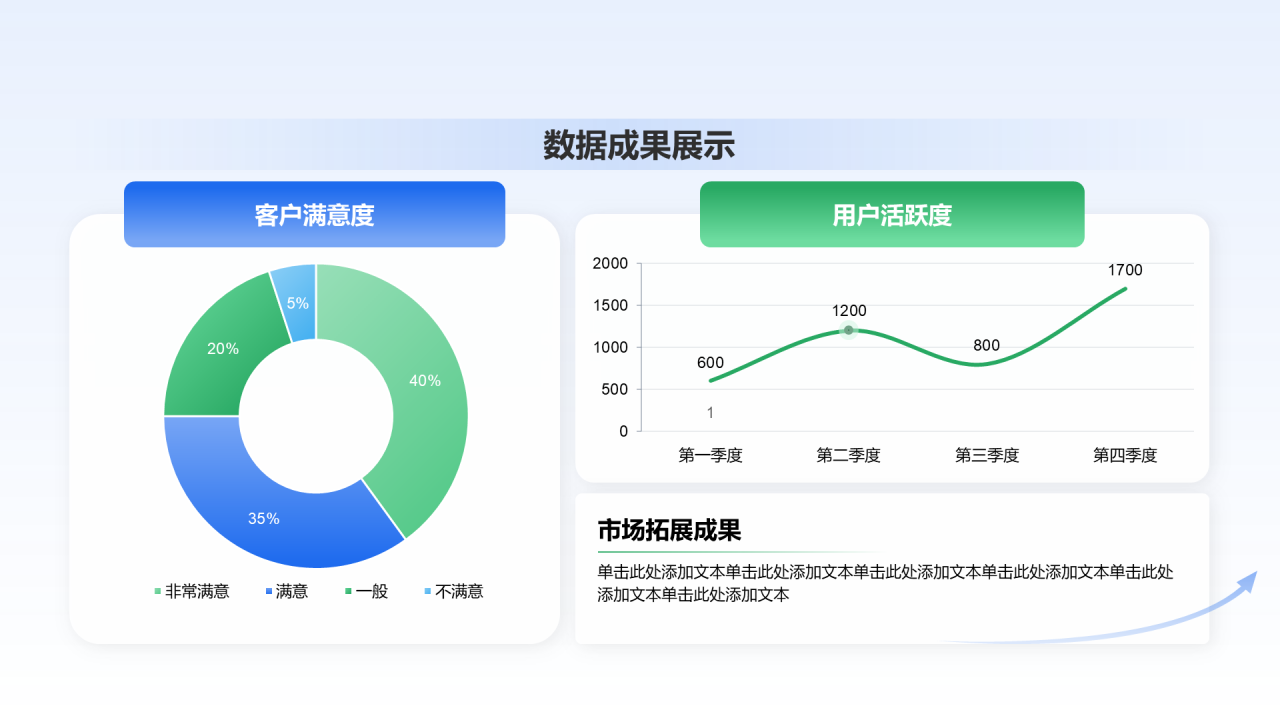The height and width of the screenshot is (720, 1280).
Task: Click the 600 data label
Action: pyautogui.click(x=710, y=363)
